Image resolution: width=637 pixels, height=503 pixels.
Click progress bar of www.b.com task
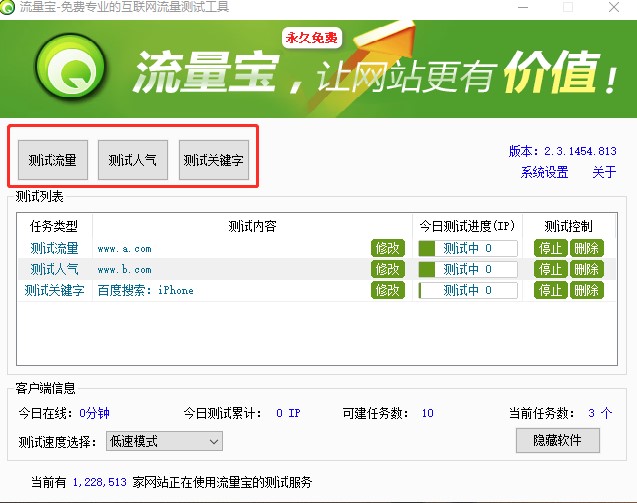click(x=468, y=269)
